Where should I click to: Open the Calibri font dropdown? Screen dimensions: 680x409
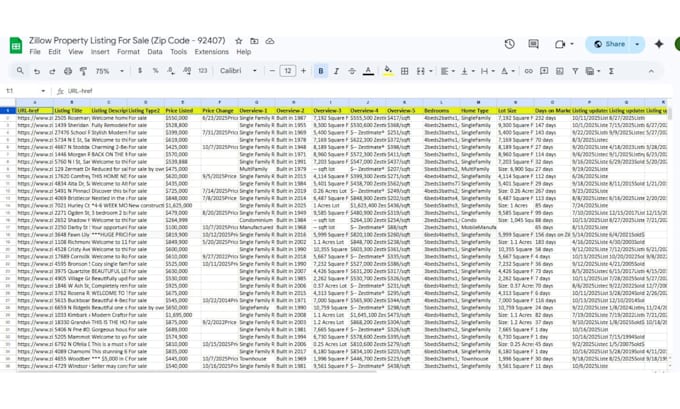point(238,71)
